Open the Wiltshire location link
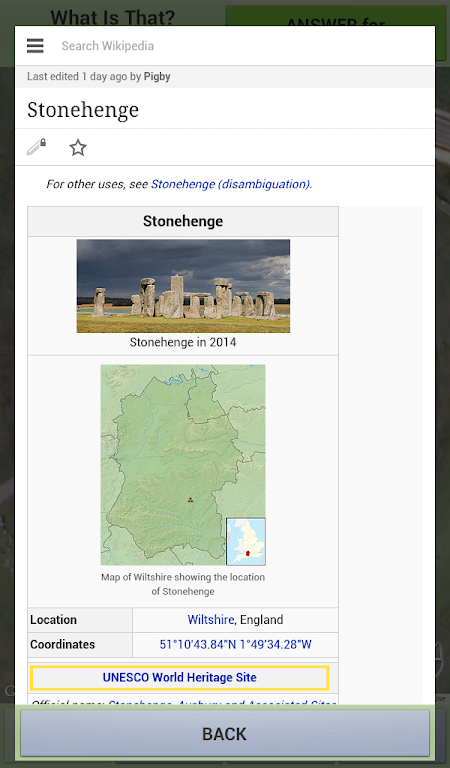This screenshot has width=450, height=768. 211,620
